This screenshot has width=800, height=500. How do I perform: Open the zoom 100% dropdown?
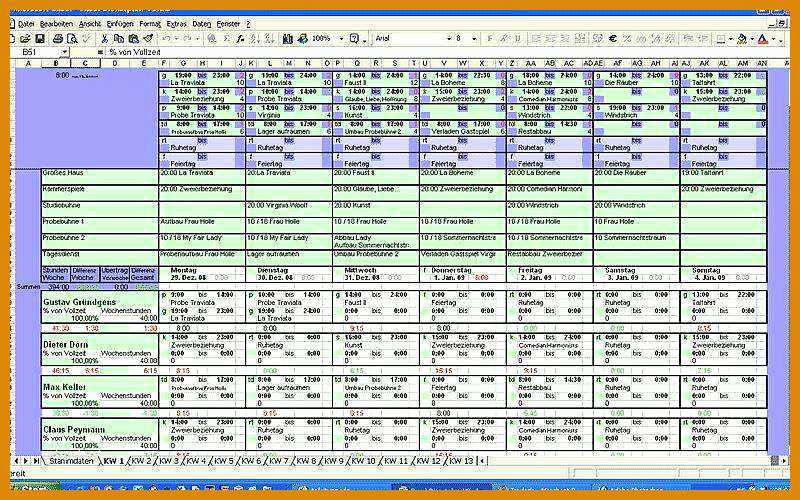[340, 39]
